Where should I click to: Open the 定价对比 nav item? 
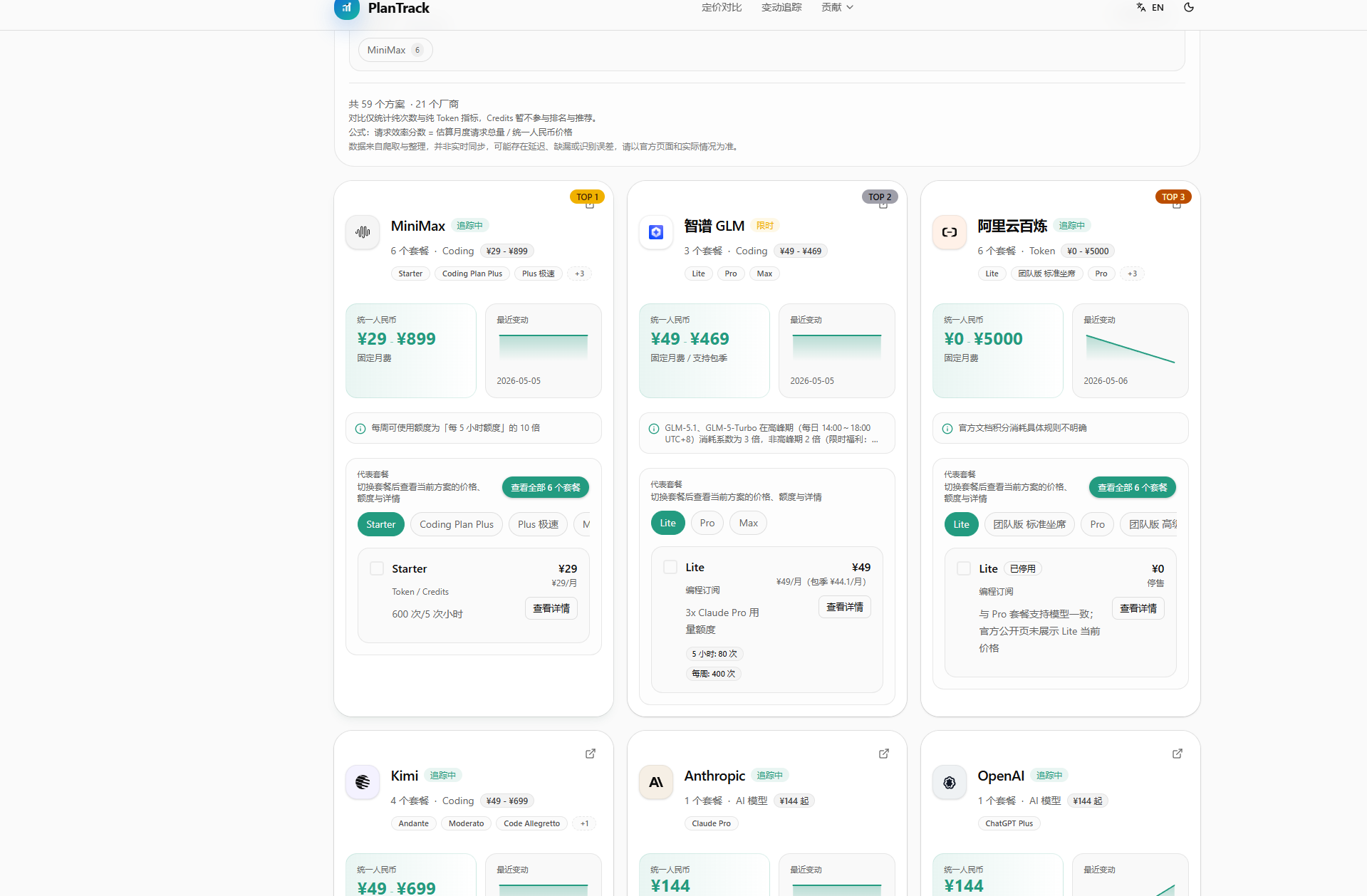722,8
